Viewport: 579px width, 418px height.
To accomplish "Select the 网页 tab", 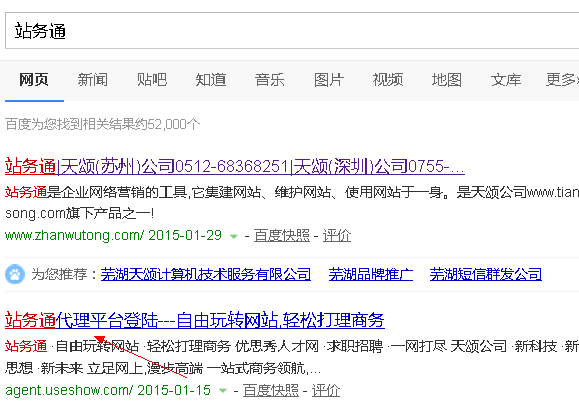I will pos(34,80).
